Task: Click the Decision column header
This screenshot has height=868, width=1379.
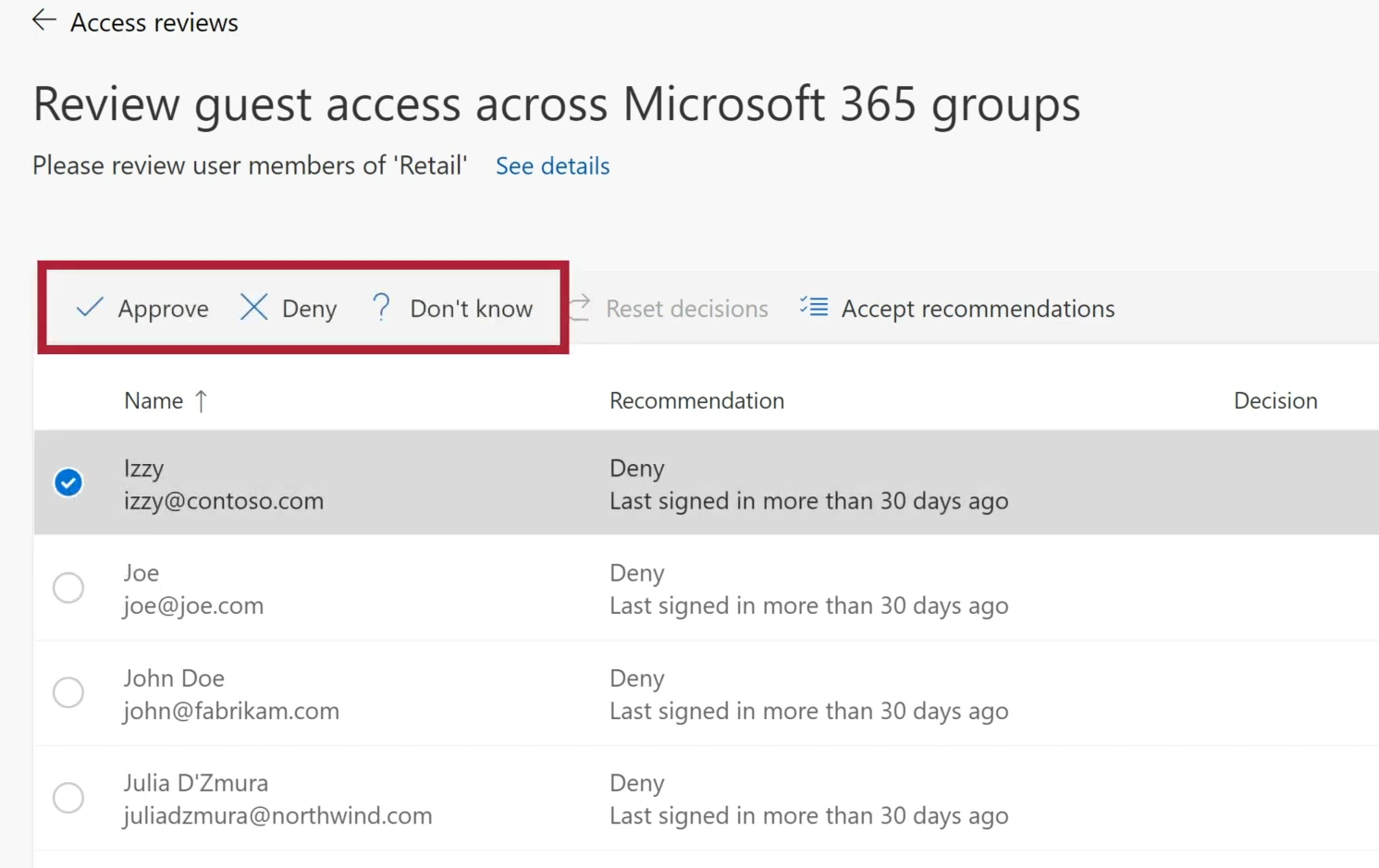Action: click(1275, 400)
